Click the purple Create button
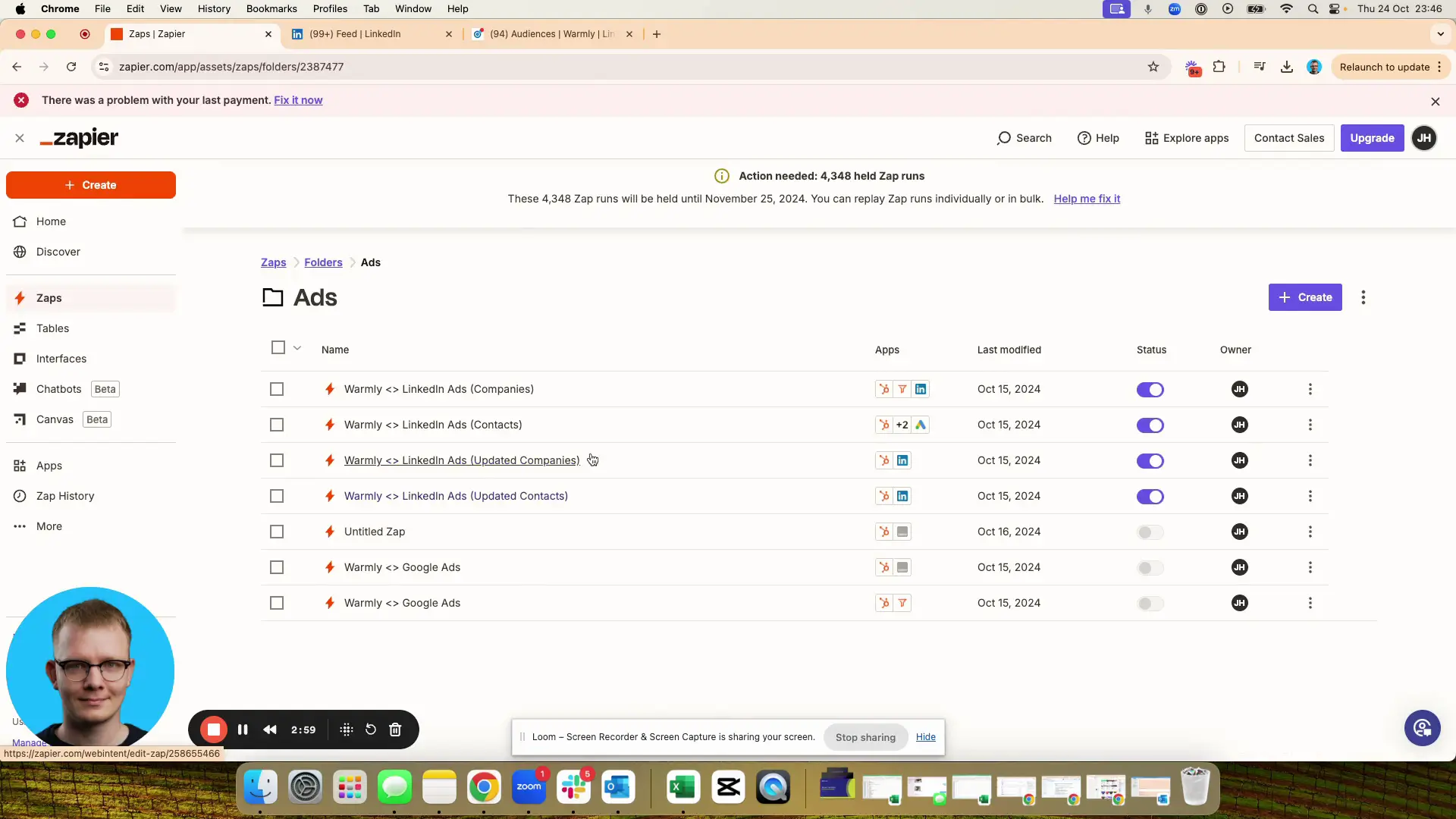This screenshot has height=819, width=1456. point(1305,297)
